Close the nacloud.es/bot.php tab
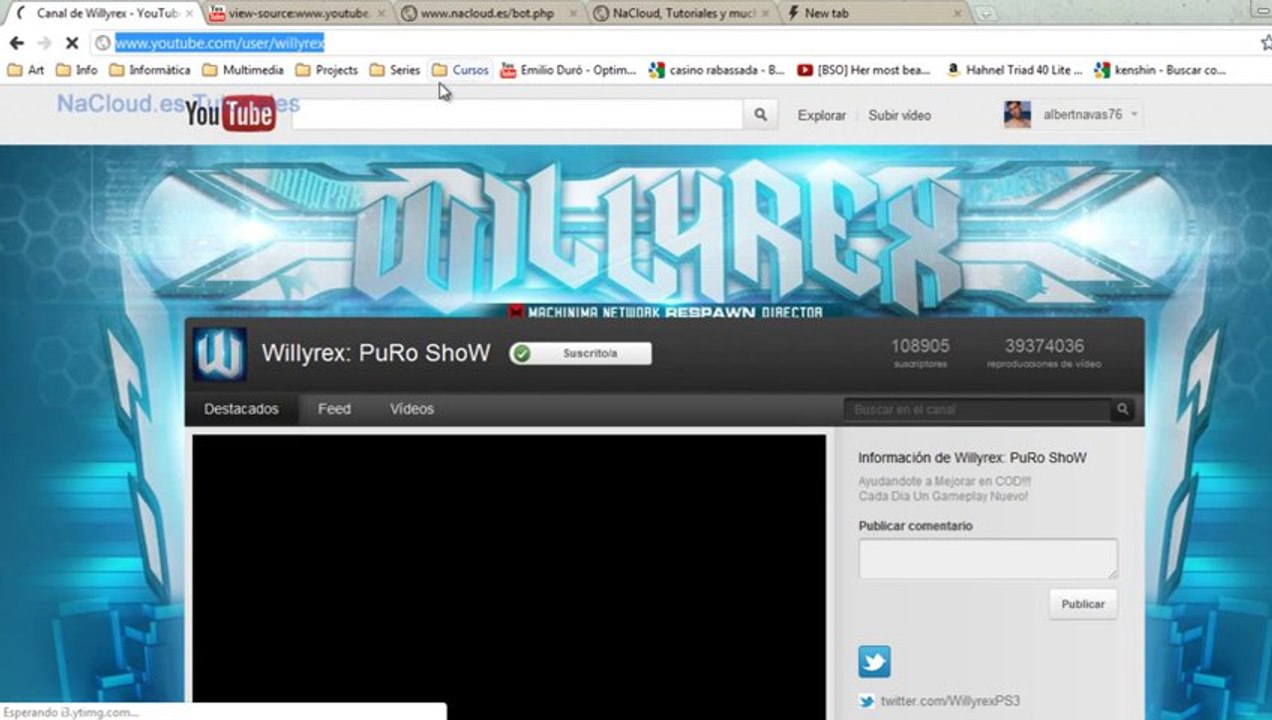This screenshot has width=1272, height=720. tap(573, 14)
